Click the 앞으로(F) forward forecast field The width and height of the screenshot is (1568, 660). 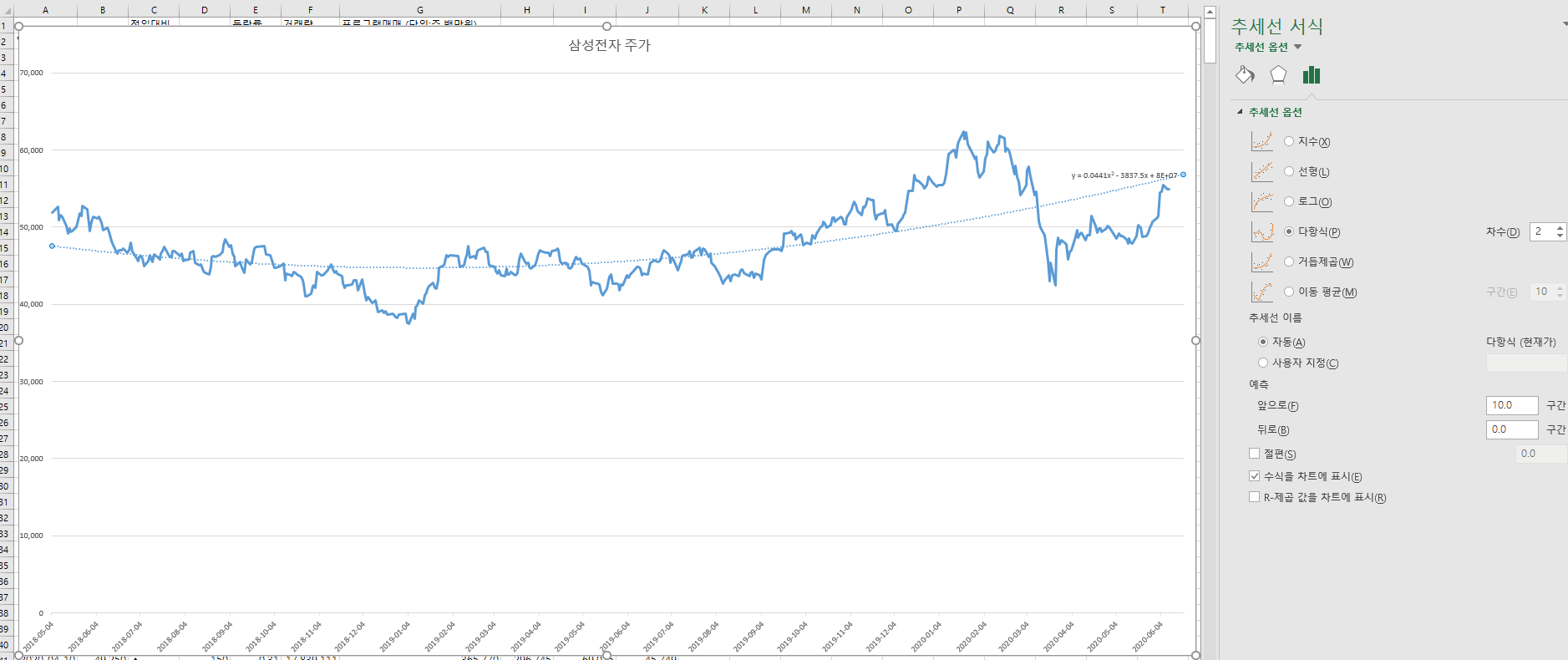[x=1512, y=405]
